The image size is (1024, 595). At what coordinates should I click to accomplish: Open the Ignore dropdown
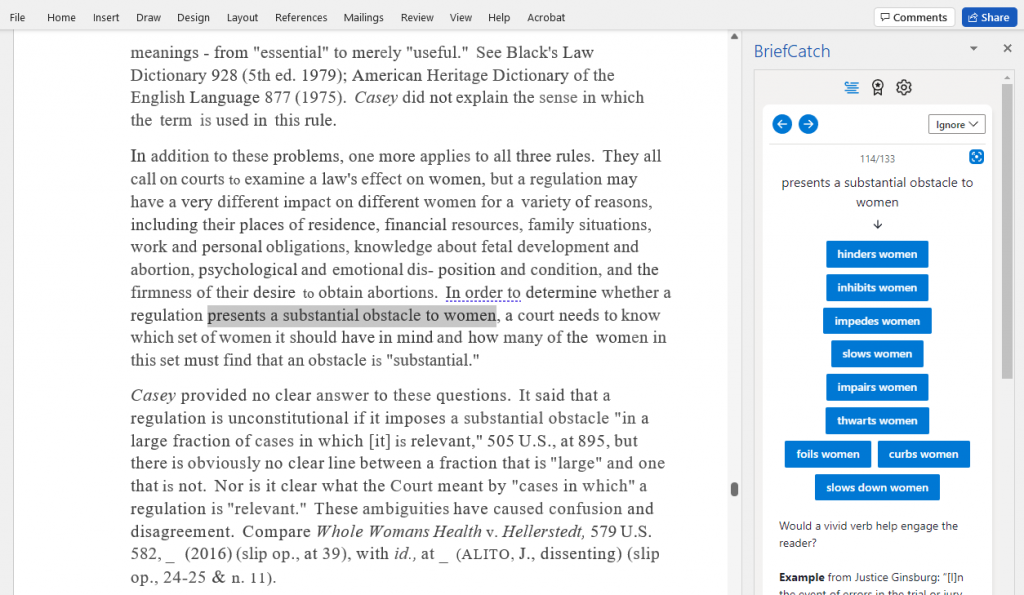957,124
